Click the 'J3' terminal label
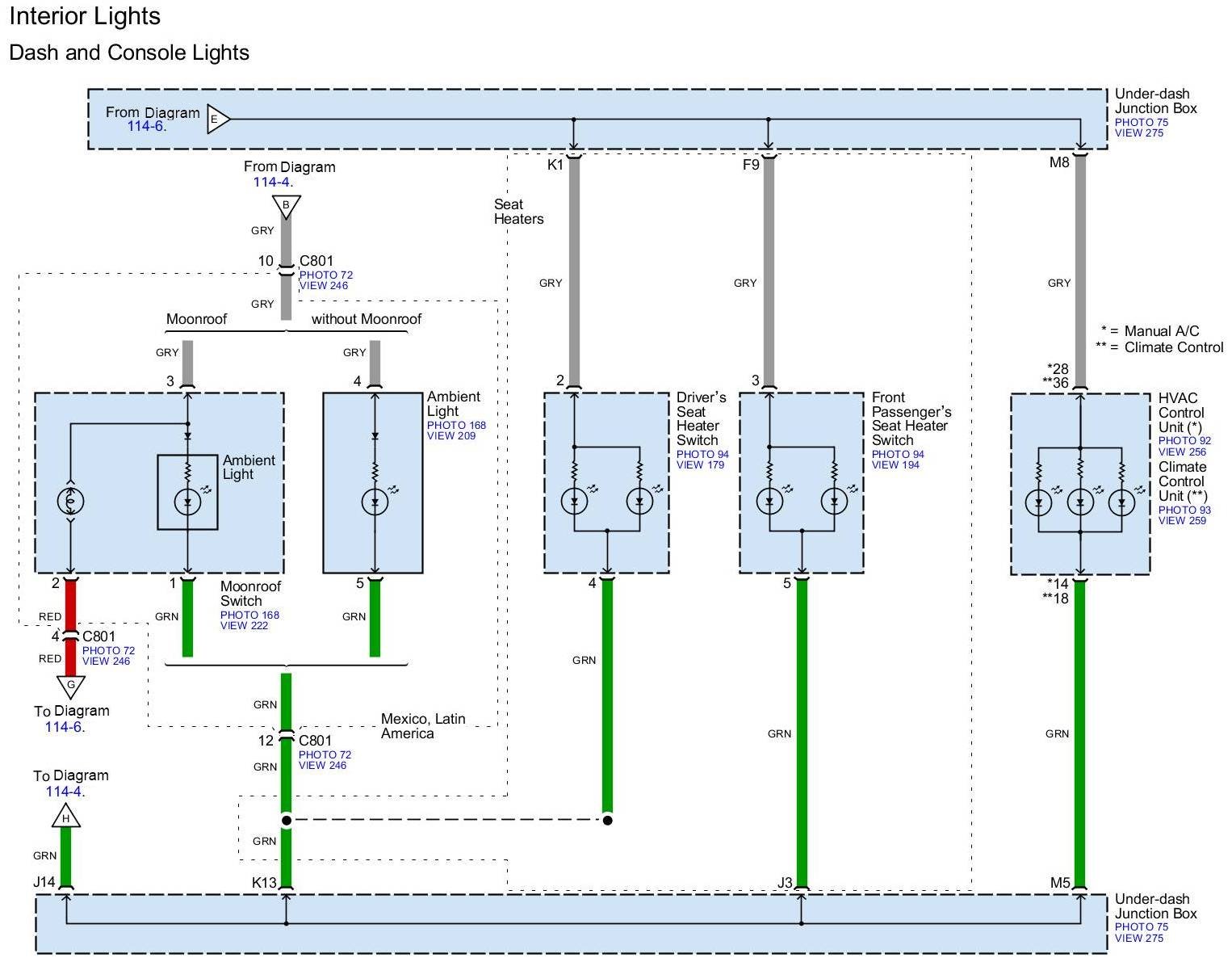The image size is (1232, 962). tap(785, 883)
